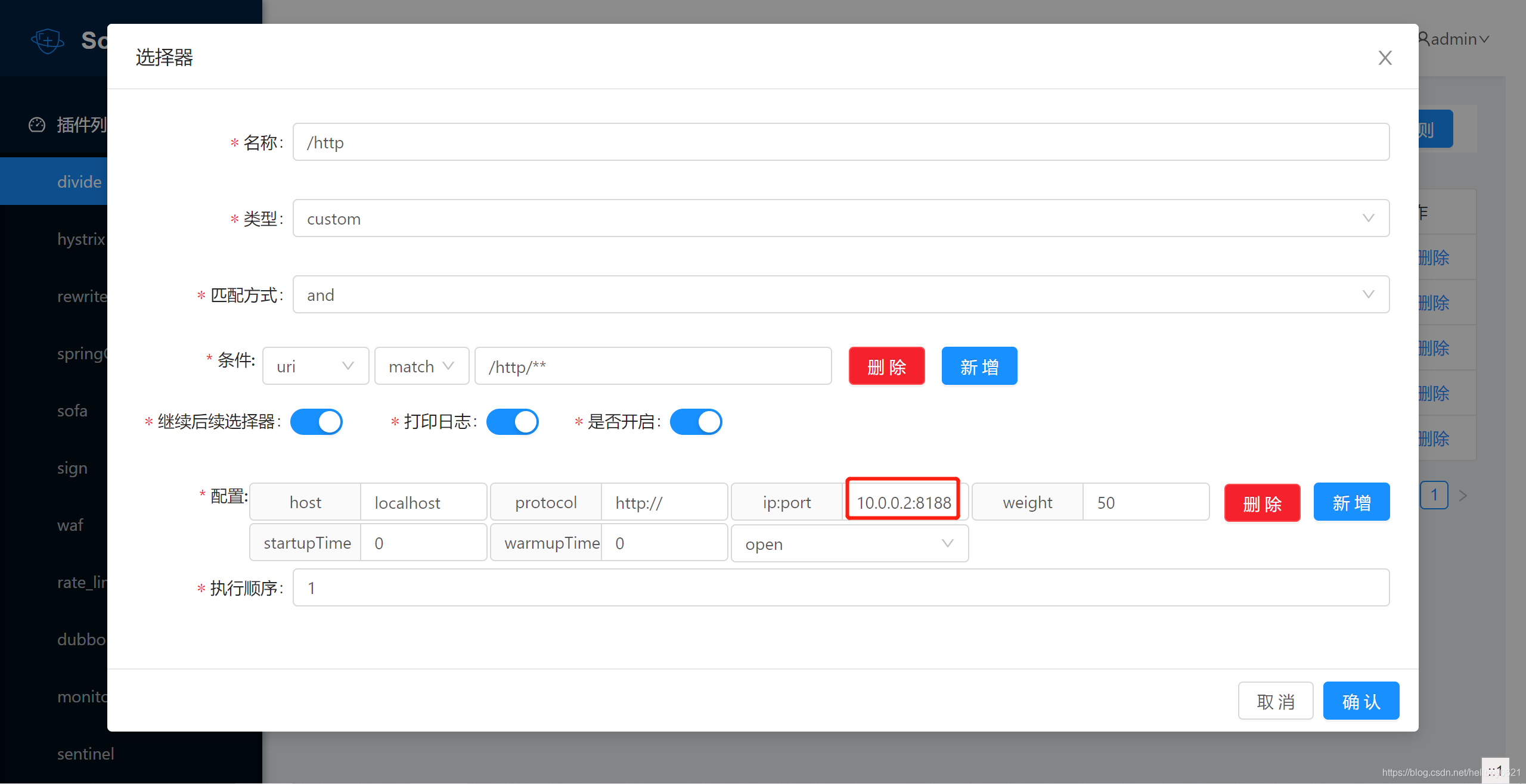This screenshot has width=1526, height=784.
Task: Delete the uri condition row
Action: click(x=886, y=366)
